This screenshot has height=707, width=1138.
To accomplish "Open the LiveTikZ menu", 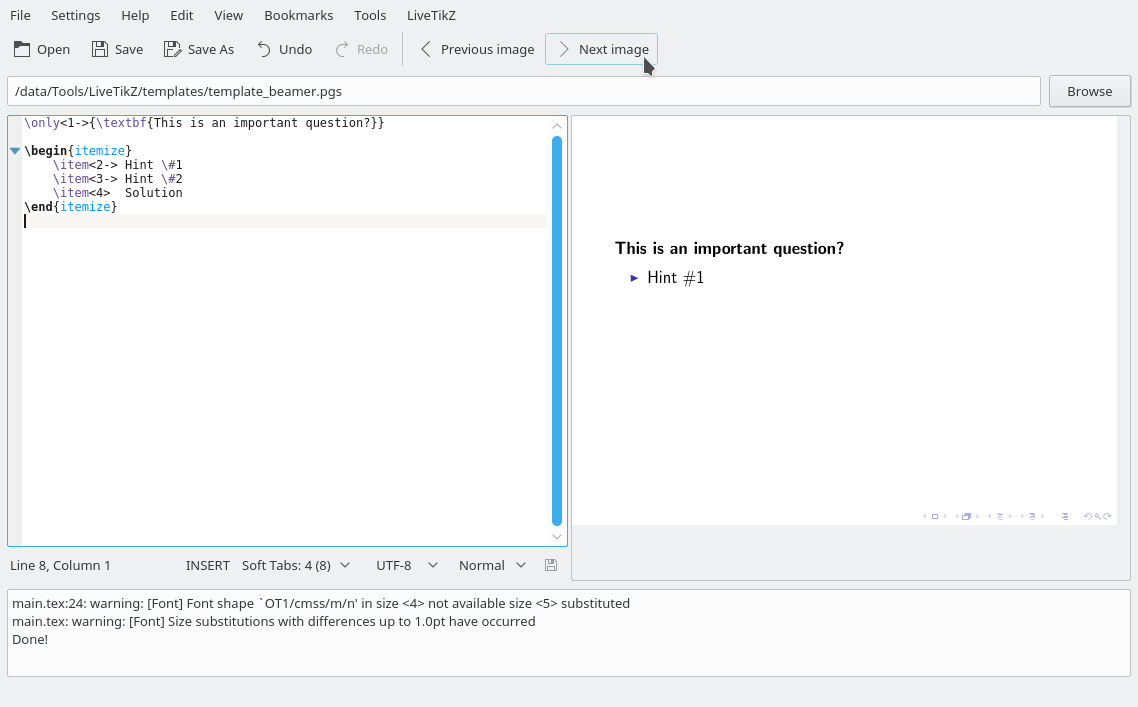I will [x=430, y=15].
